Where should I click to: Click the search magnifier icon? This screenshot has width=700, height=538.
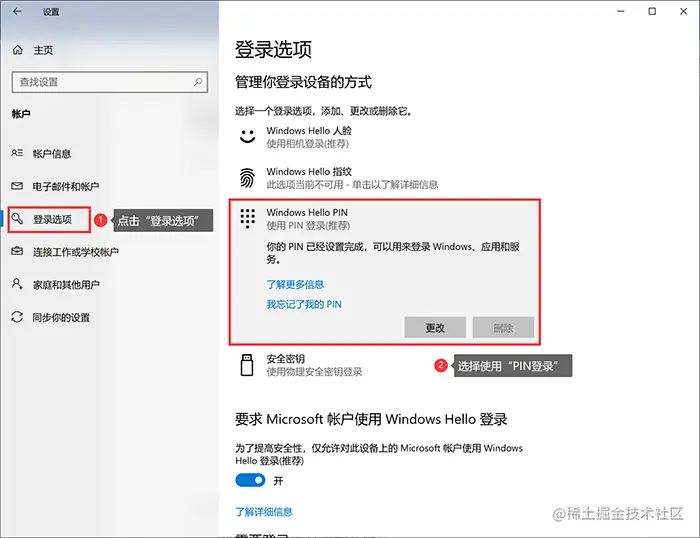pyautogui.click(x=198, y=82)
